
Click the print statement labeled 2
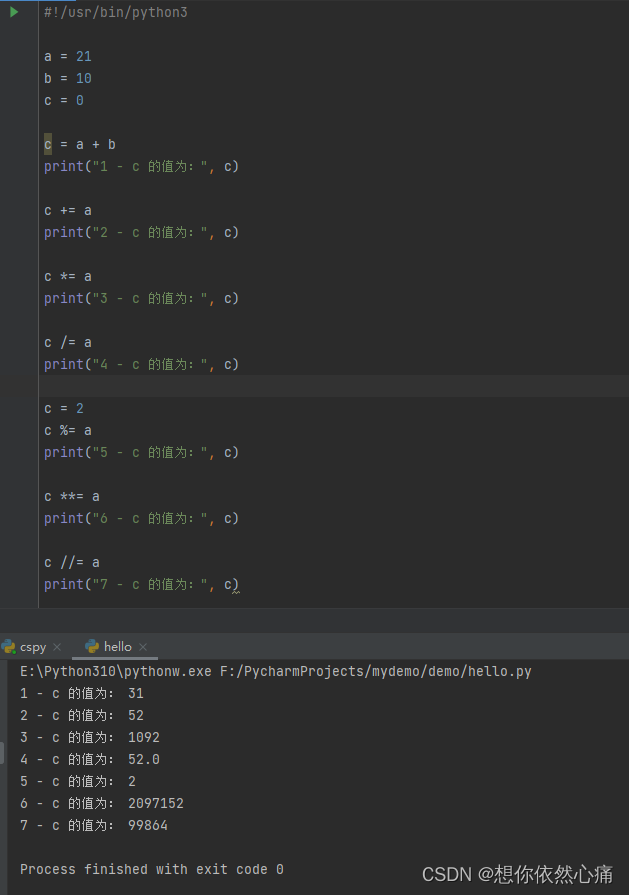pyautogui.click(x=142, y=232)
